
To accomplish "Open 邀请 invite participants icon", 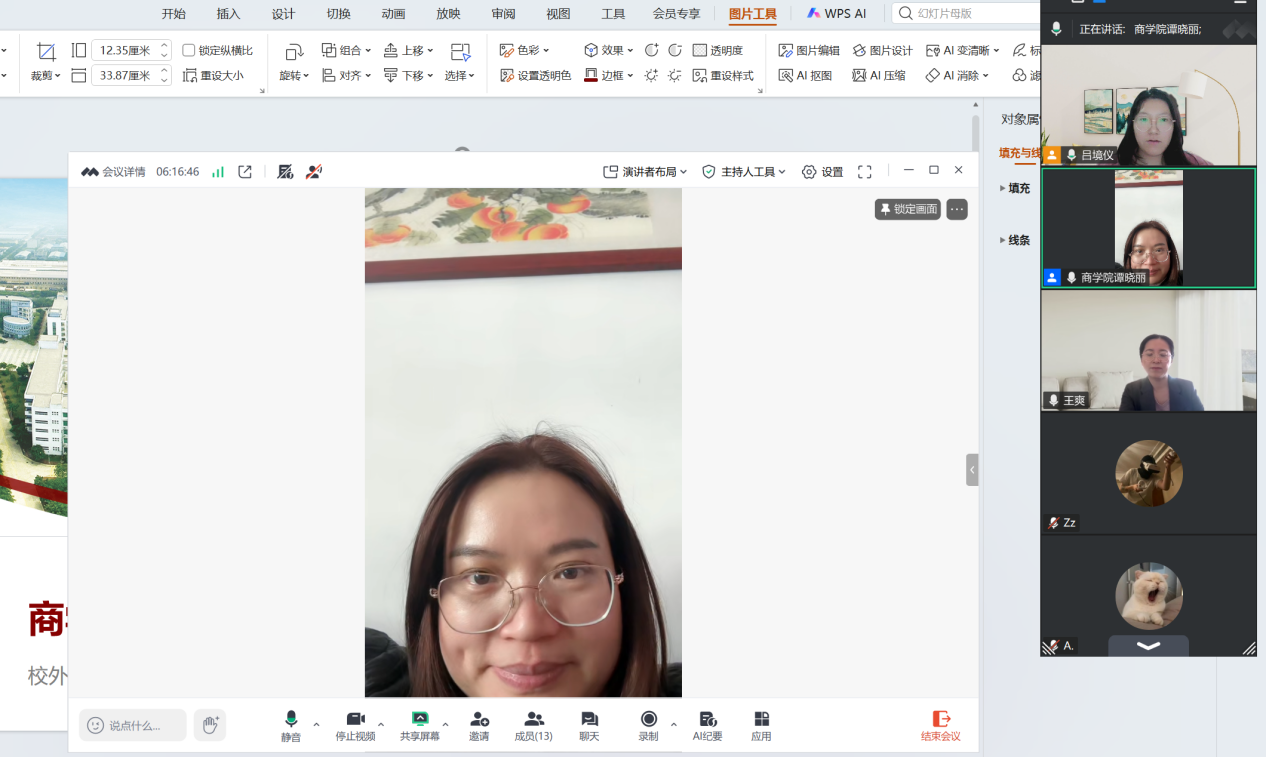I will [x=479, y=724].
